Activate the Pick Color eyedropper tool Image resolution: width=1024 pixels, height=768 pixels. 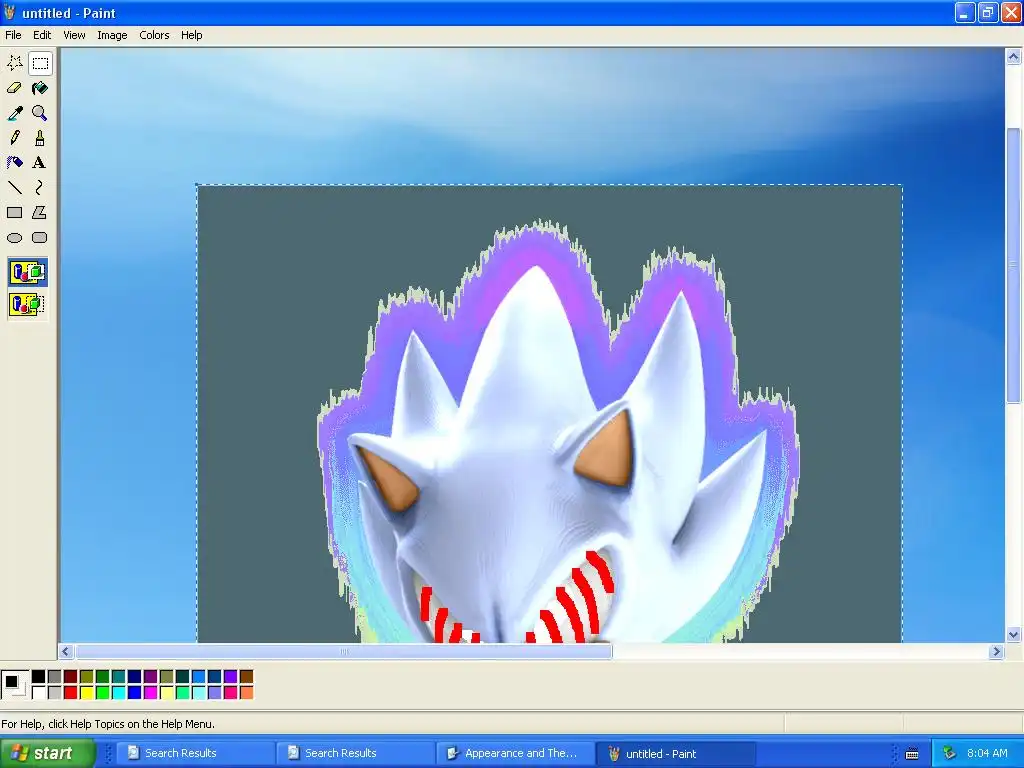14,113
